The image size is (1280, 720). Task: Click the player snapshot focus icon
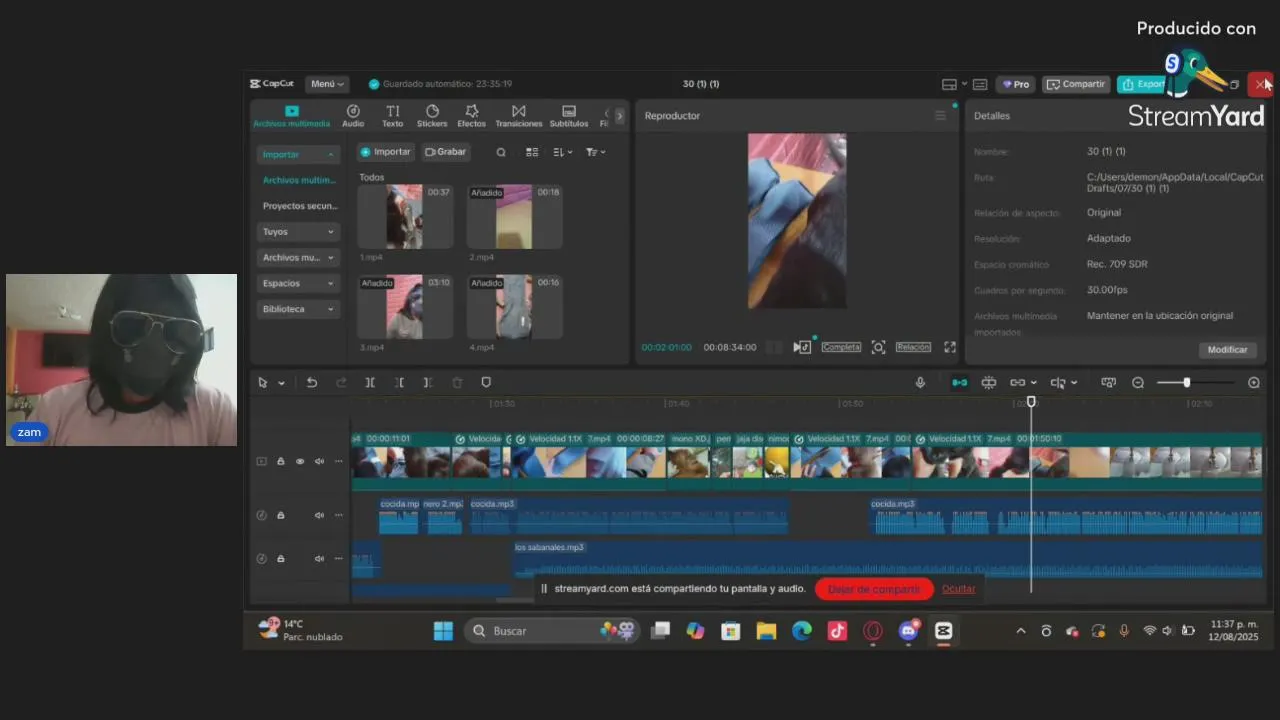[878, 347]
